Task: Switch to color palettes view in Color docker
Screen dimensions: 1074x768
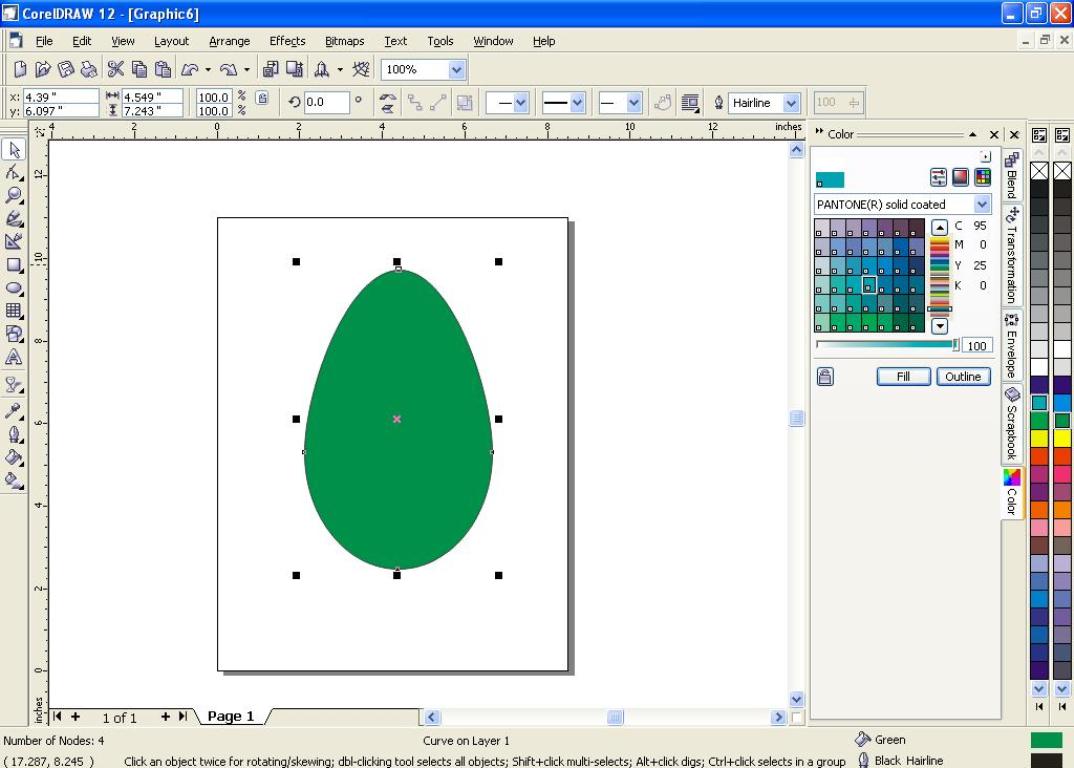Action: click(981, 175)
